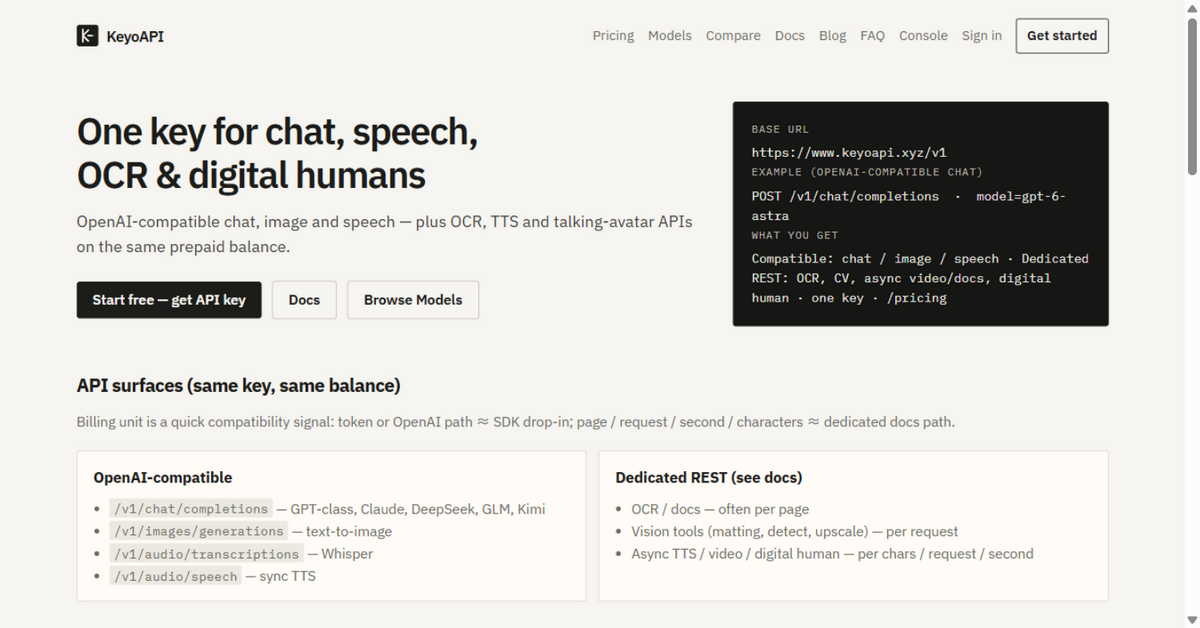Viewport: 1200px width, 628px height.
Task: Click the /v1/audio/speech code tag
Action: pyautogui.click(x=175, y=576)
